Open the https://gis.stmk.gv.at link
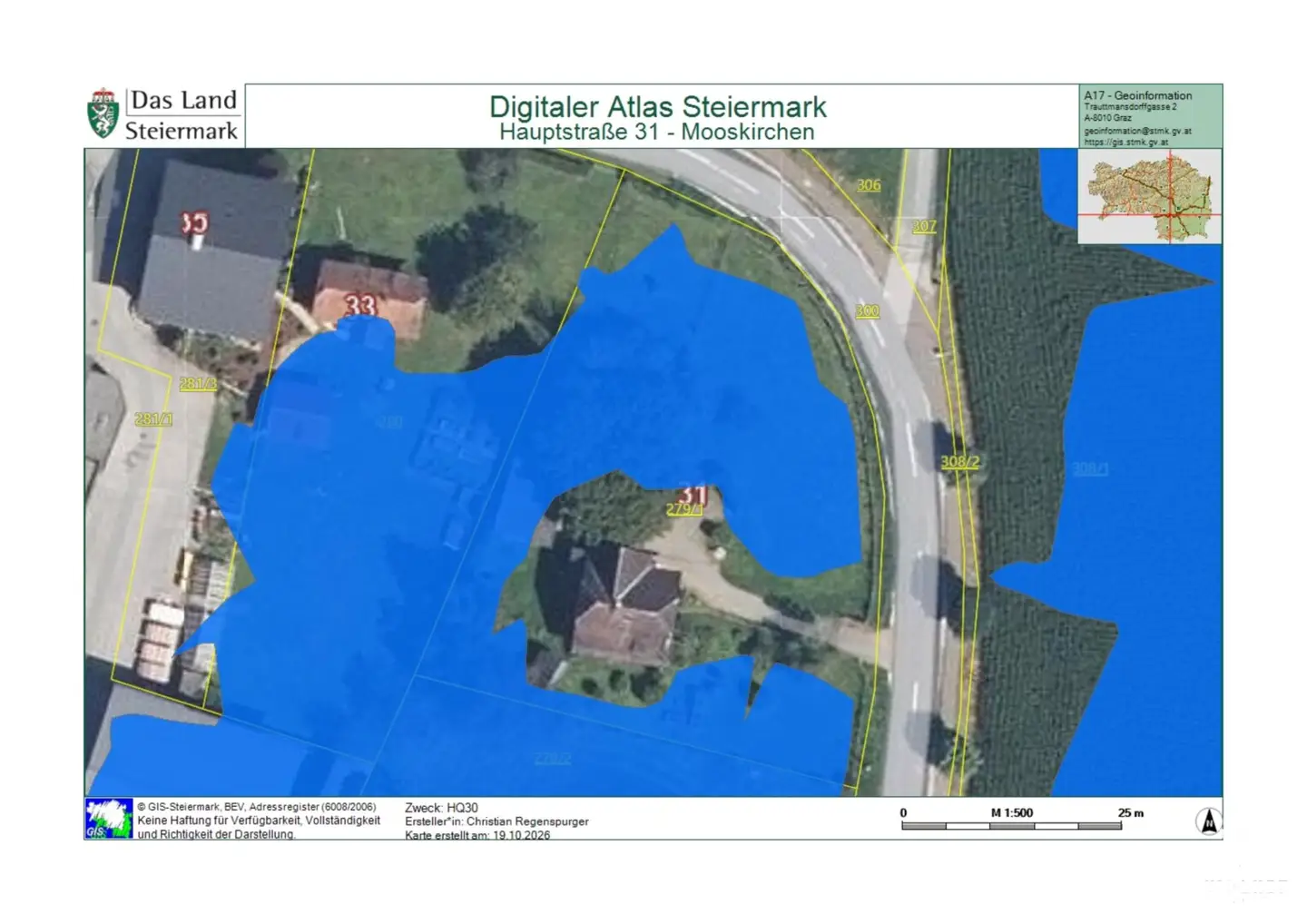 pyautogui.click(x=1126, y=142)
